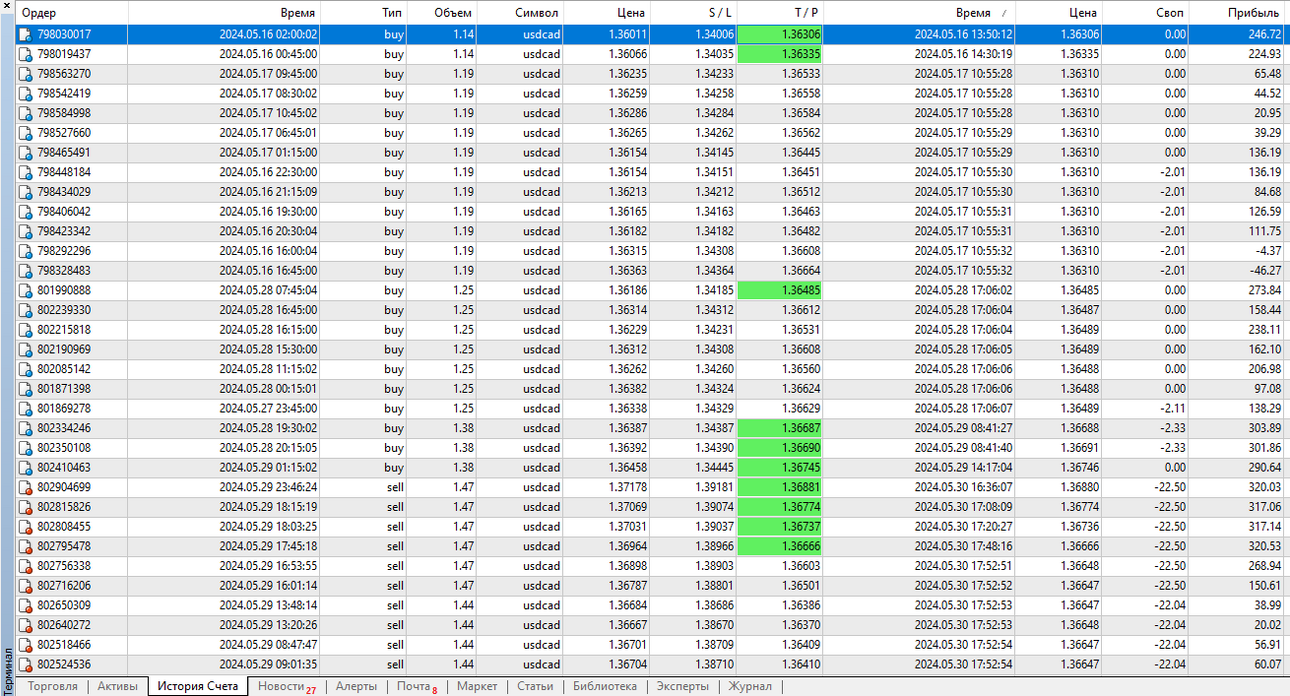Click the order icon beside 798584998
The width and height of the screenshot is (1290, 696).
pyautogui.click(x=25, y=113)
